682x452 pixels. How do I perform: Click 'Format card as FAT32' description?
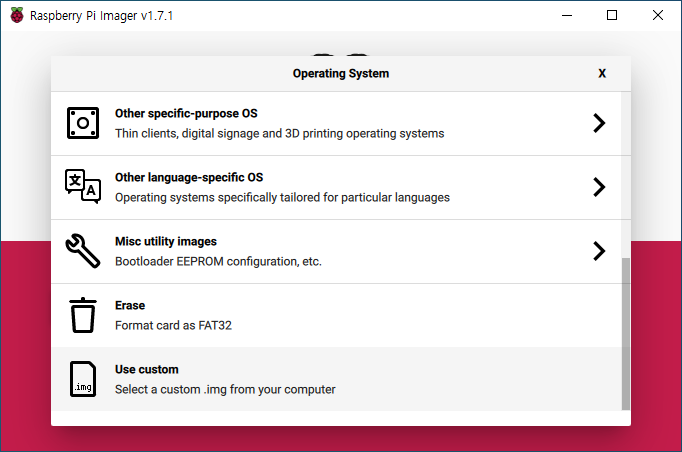[173, 325]
